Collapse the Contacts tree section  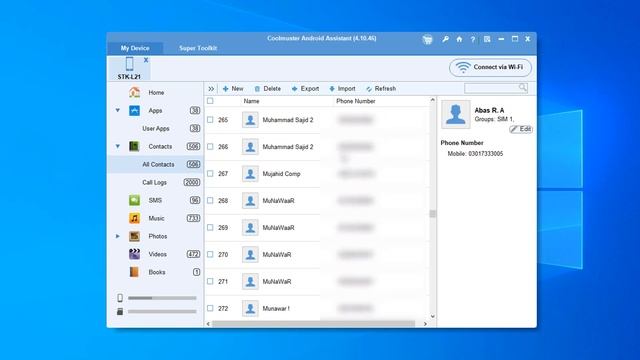tap(118, 146)
